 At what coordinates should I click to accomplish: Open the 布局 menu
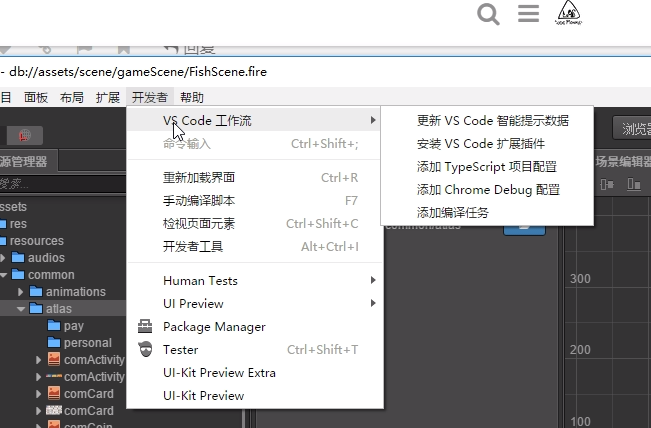[x=71, y=98]
